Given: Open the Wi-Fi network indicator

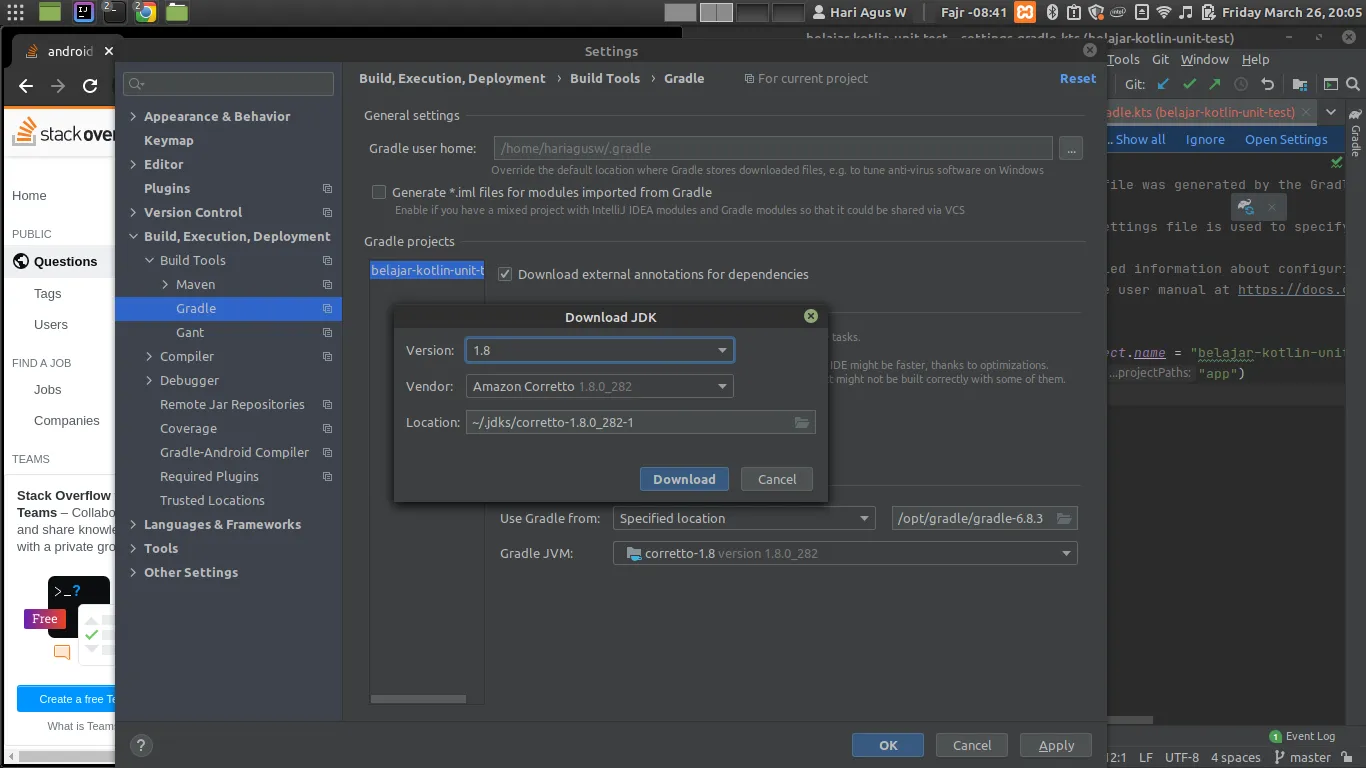Looking at the screenshot, I should [x=1163, y=12].
